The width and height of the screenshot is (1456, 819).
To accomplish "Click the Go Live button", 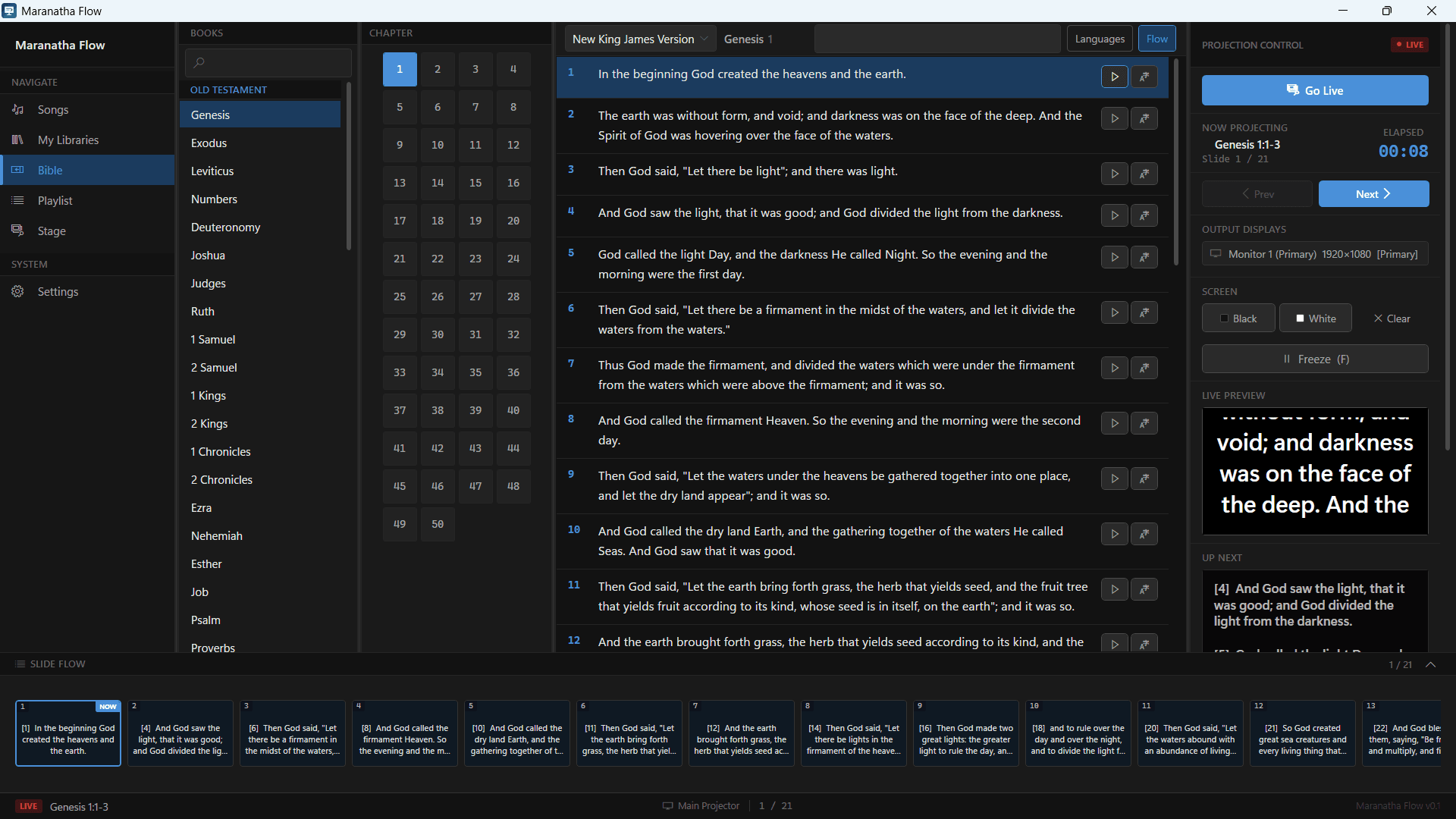I will [1315, 90].
